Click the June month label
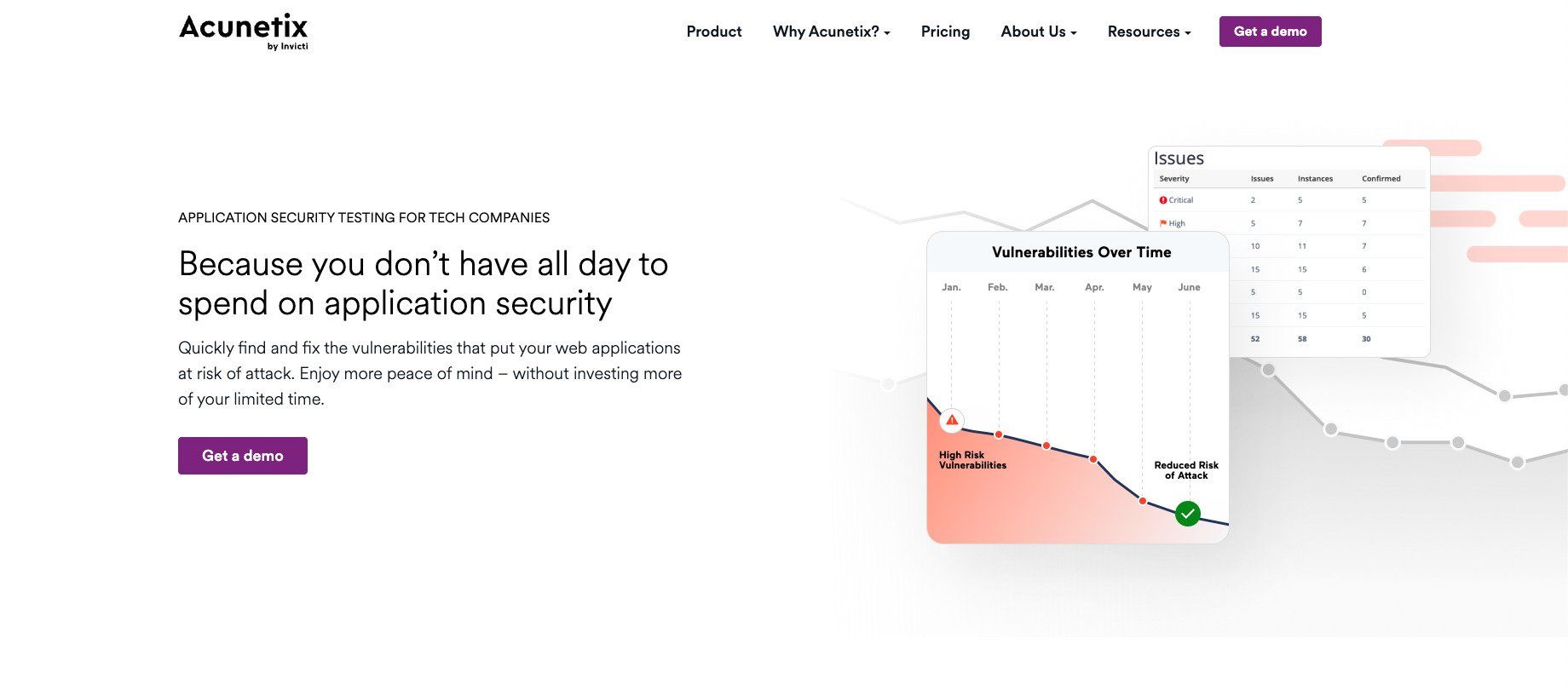Viewport: 1568px width, 696px height. (x=1189, y=287)
